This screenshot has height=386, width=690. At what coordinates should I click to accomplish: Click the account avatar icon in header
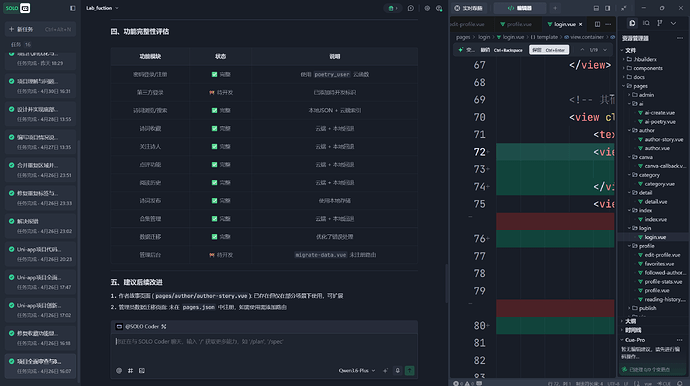439,8
